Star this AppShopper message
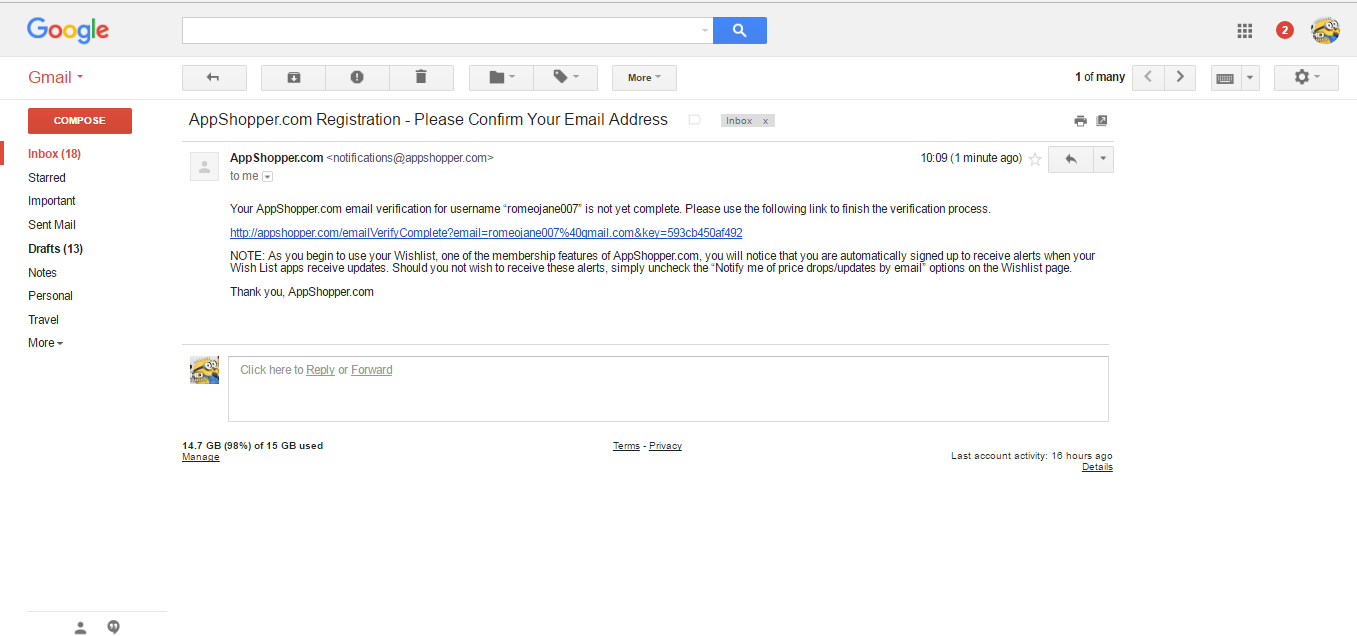1357x636 pixels. (1035, 159)
